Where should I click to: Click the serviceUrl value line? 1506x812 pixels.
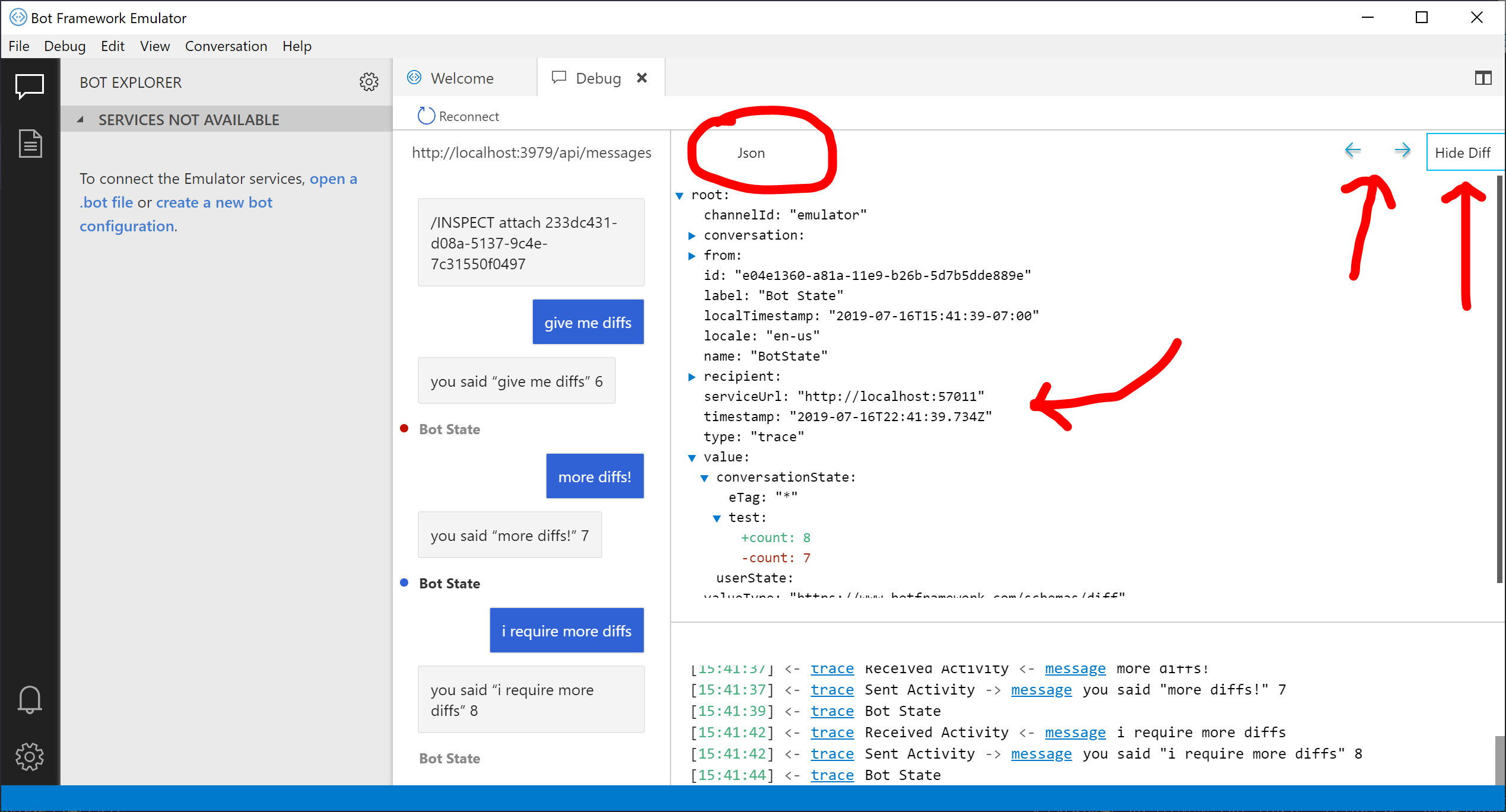(843, 396)
